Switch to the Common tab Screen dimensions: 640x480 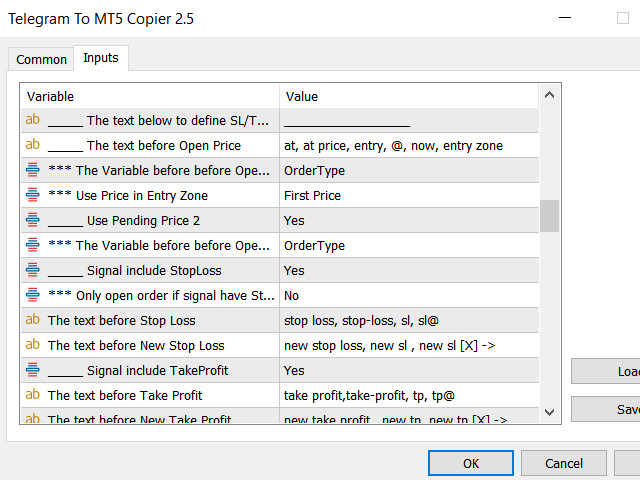[x=41, y=60]
